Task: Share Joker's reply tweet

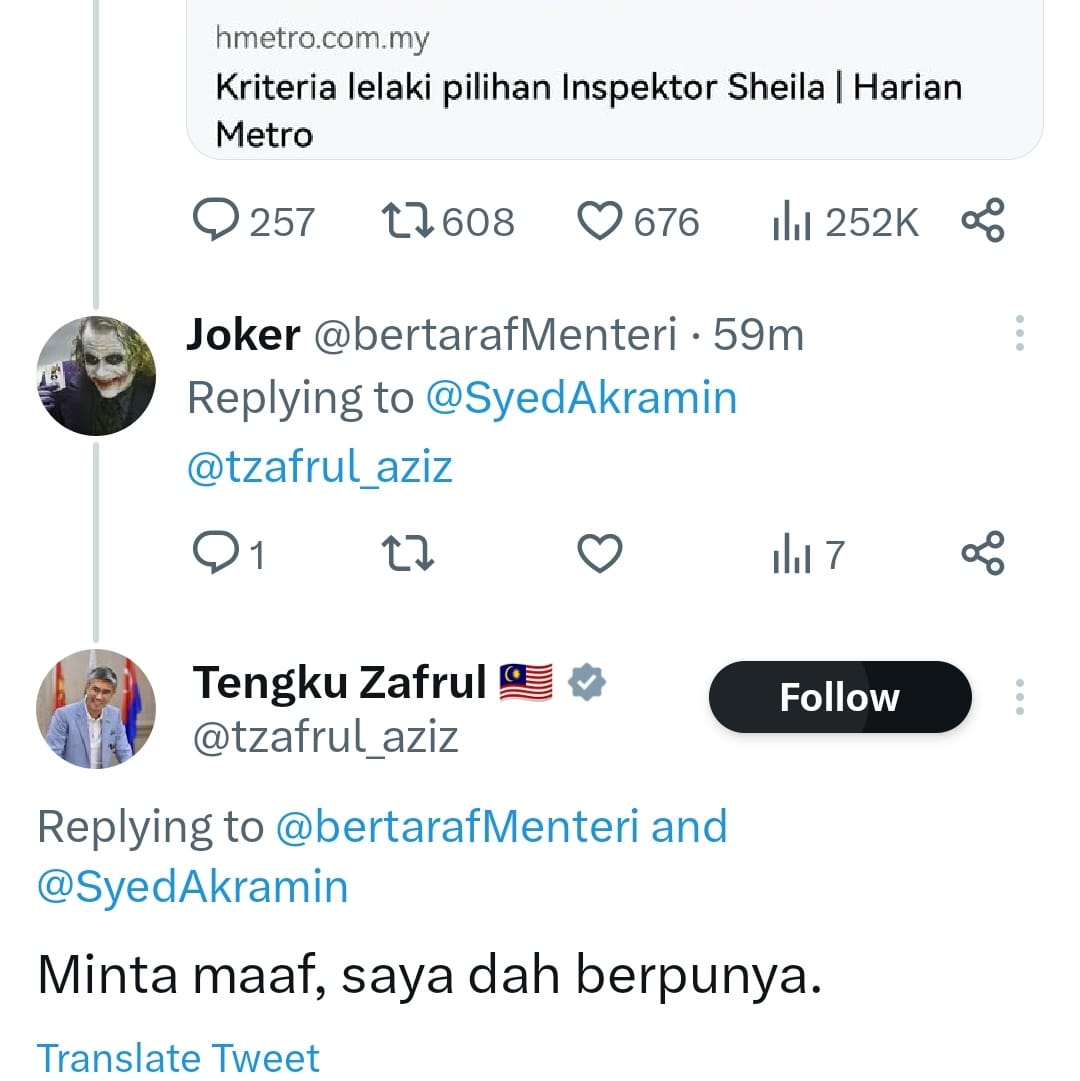Action: pyautogui.click(x=982, y=554)
